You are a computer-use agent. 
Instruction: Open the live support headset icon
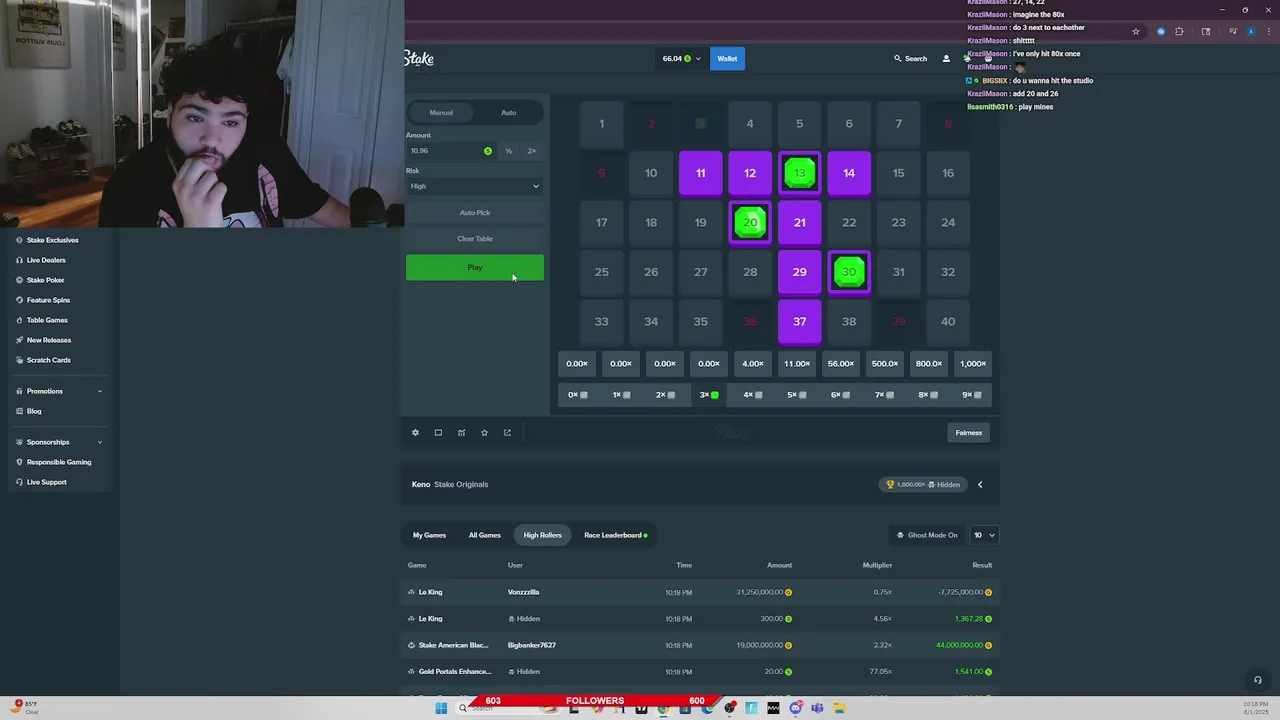tap(1258, 680)
